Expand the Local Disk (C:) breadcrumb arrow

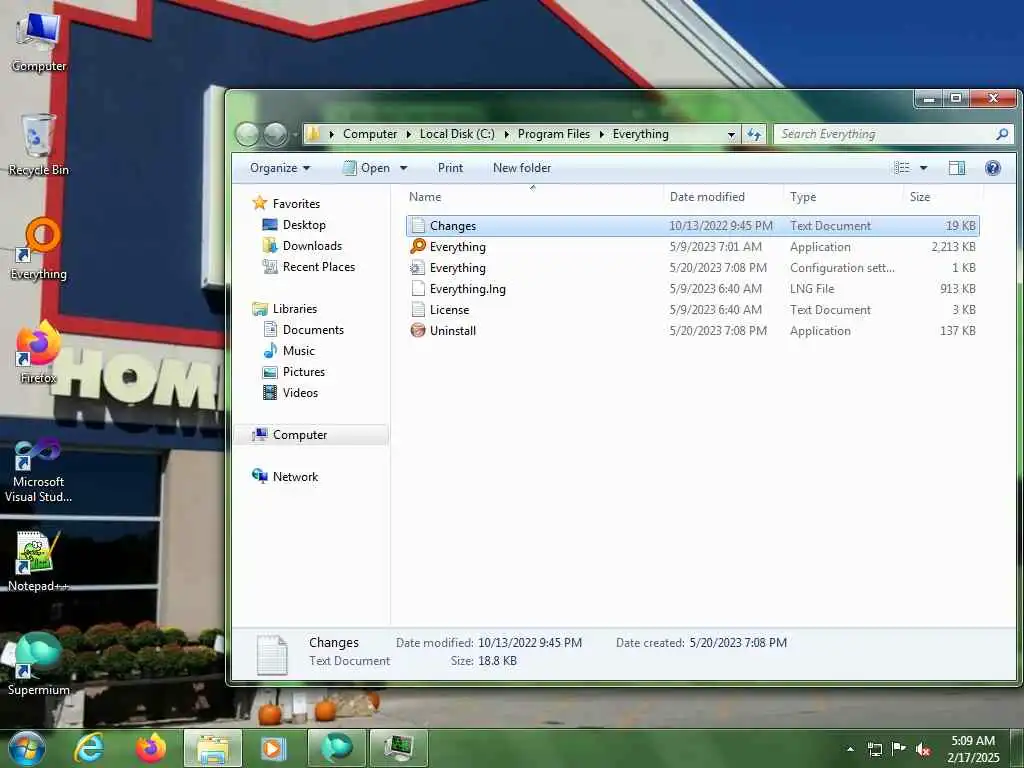(x=506, y=134)
